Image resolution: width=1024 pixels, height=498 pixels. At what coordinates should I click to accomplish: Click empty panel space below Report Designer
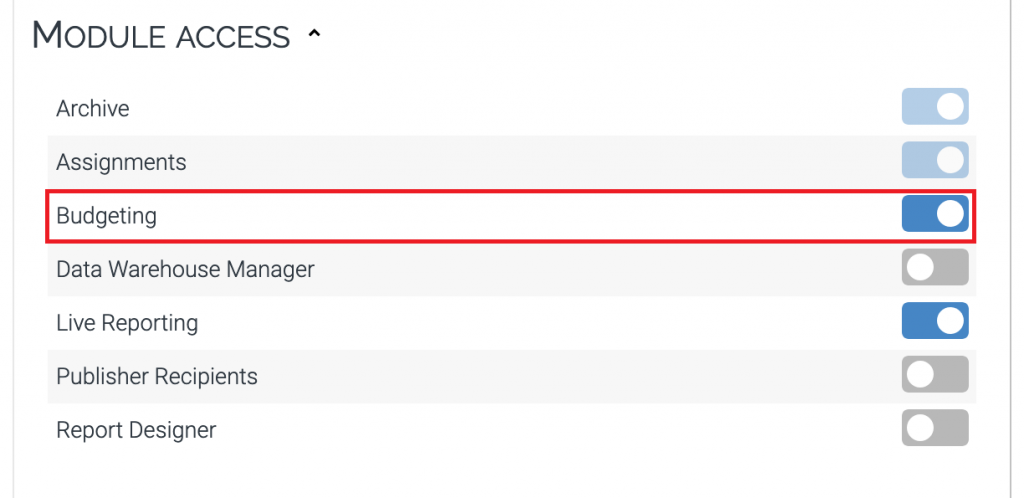click(x=500, y=474)
